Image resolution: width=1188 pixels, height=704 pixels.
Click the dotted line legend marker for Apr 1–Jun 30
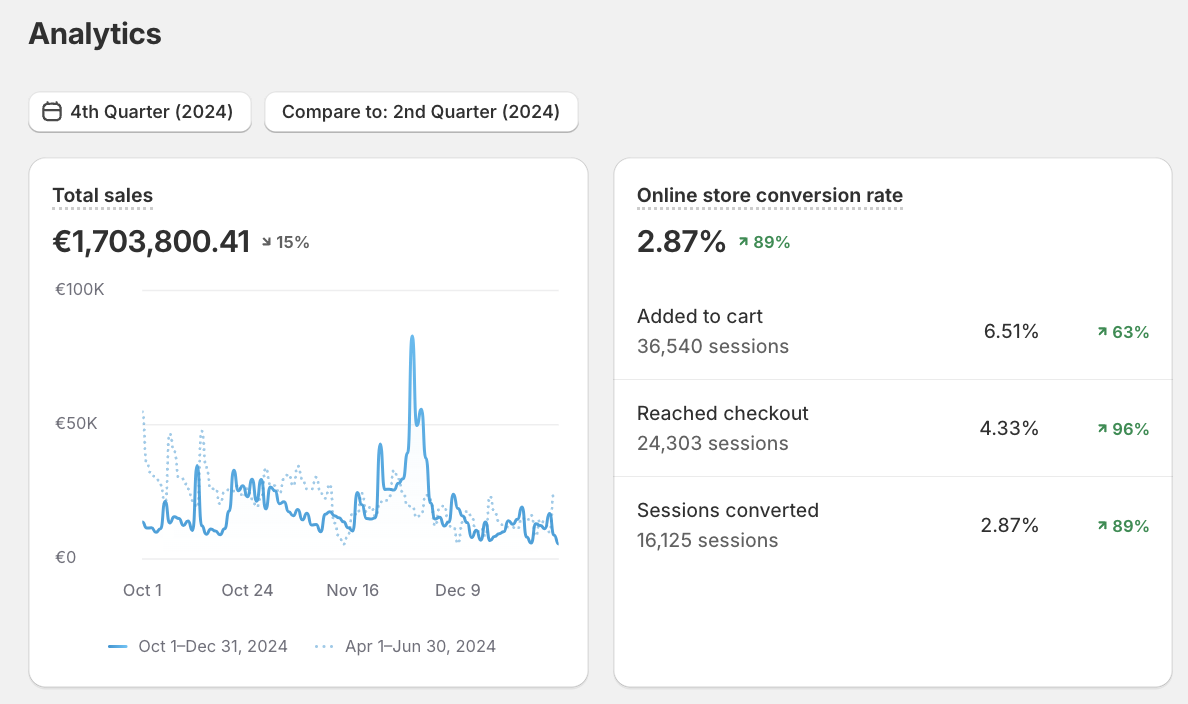[324, 646]
